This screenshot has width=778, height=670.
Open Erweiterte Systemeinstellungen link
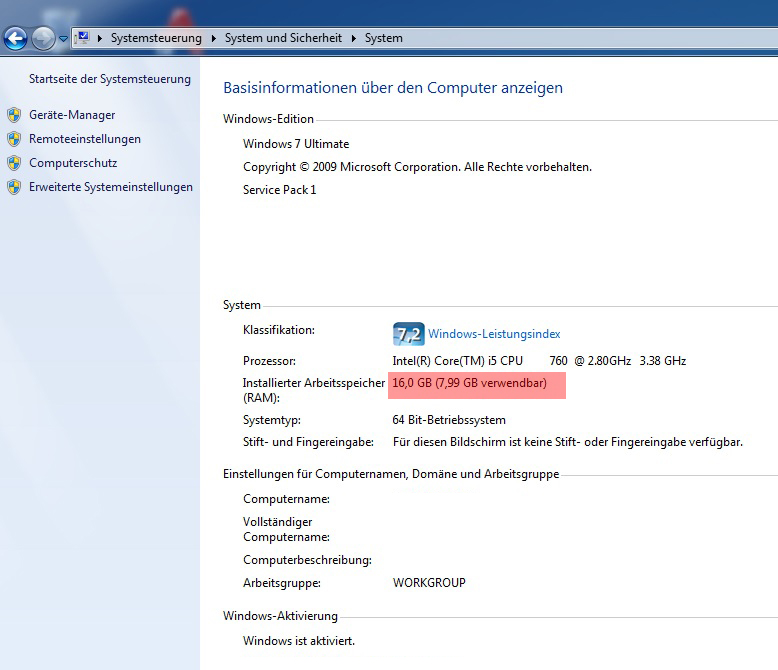(111, 187)
